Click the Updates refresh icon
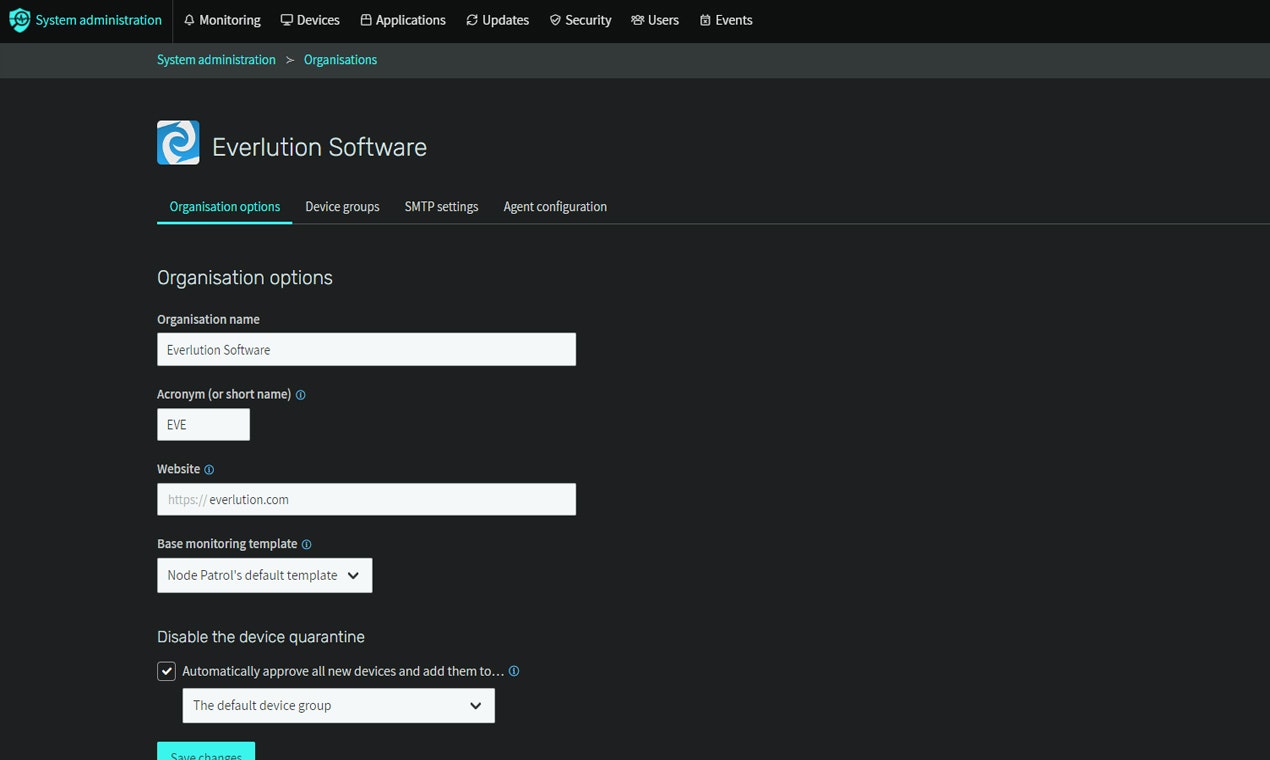1270x760 pixels. (472, 20)
